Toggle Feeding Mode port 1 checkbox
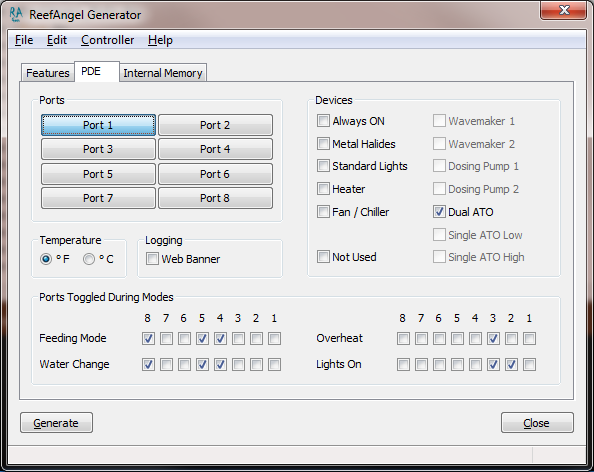The image size is (594, 472). tap(274, 338)
